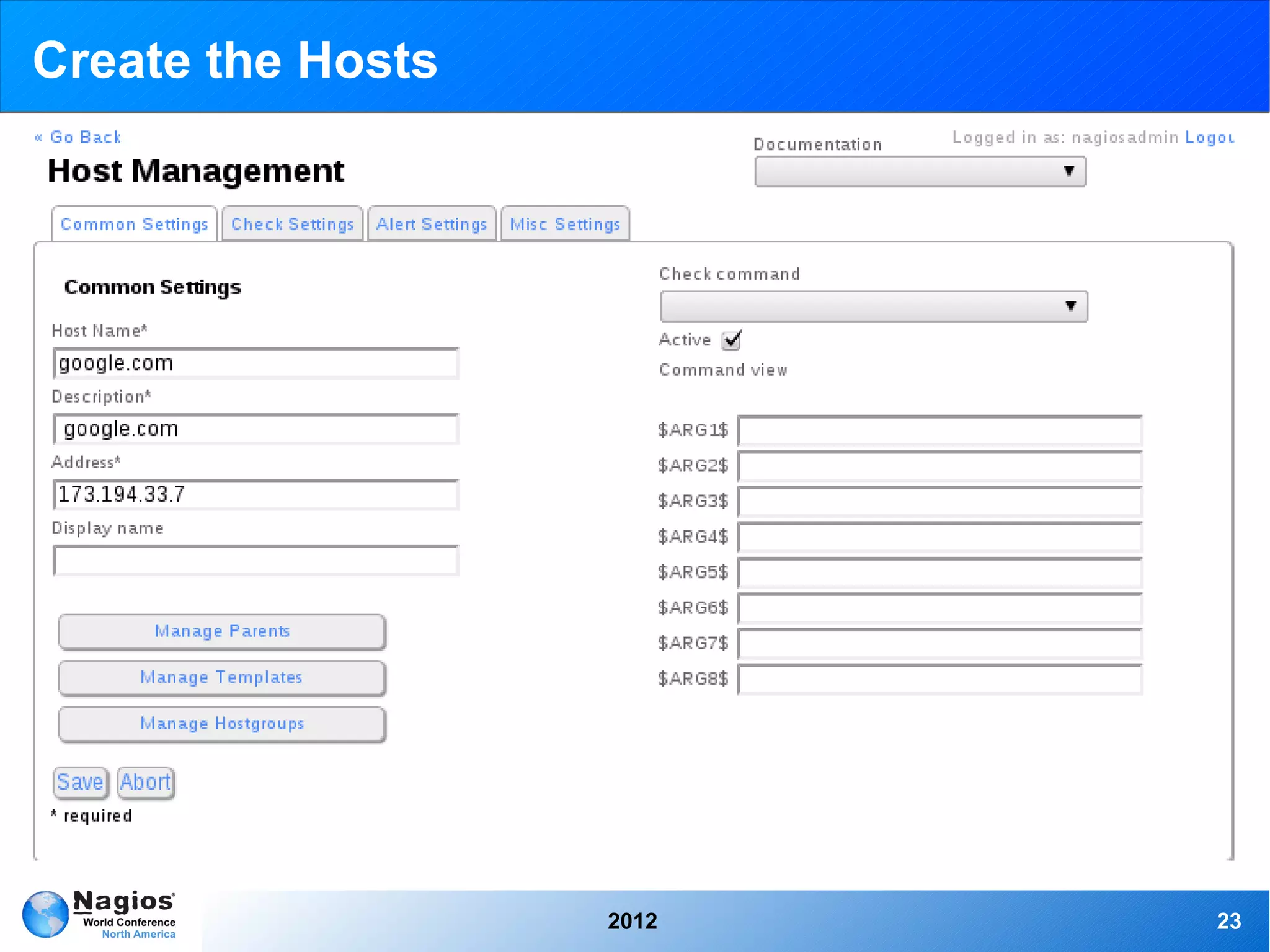Switch to the Check Settings tab
Image resolution: width=1270 pixels, height=952 pixels.
tap(292, 224)
